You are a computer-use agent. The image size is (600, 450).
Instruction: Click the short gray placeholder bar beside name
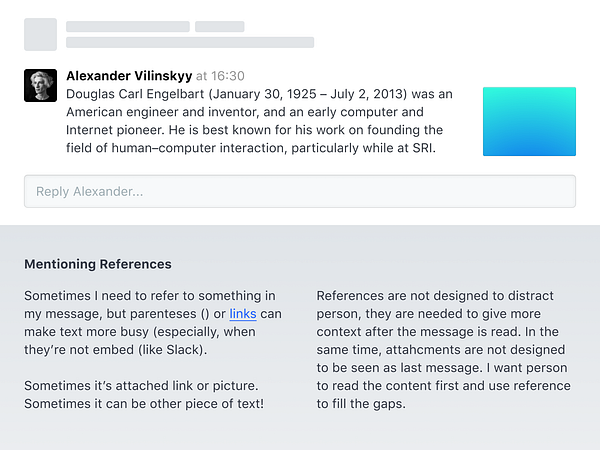point(219,26)
